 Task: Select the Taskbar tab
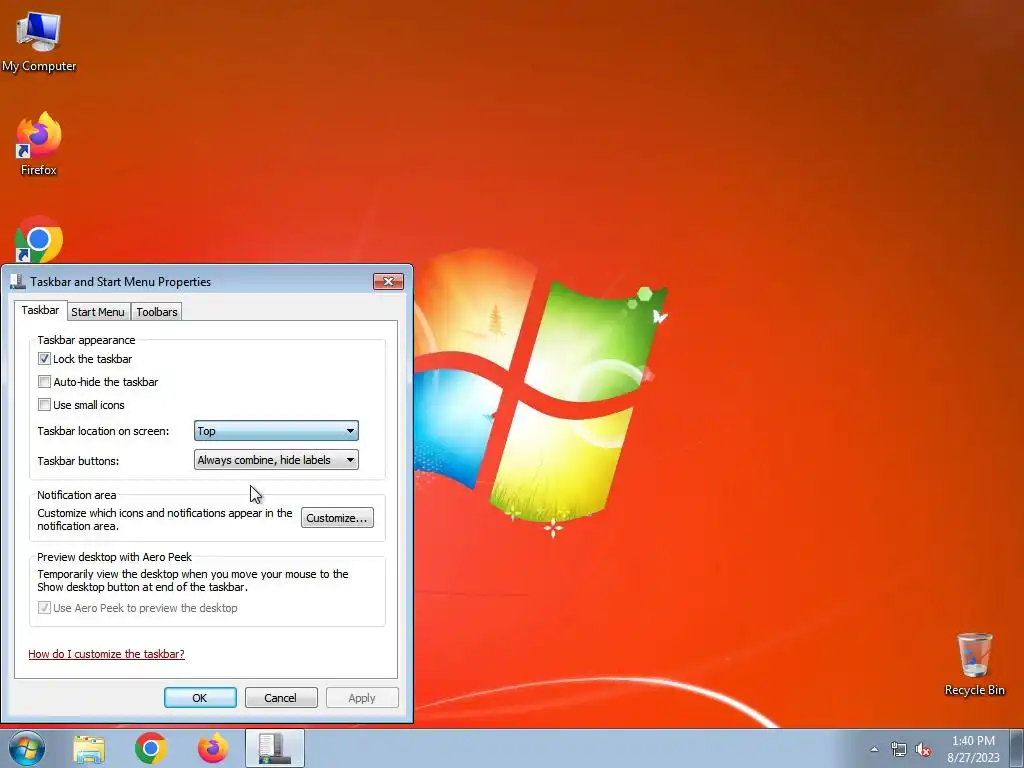(x=40, y=310)
